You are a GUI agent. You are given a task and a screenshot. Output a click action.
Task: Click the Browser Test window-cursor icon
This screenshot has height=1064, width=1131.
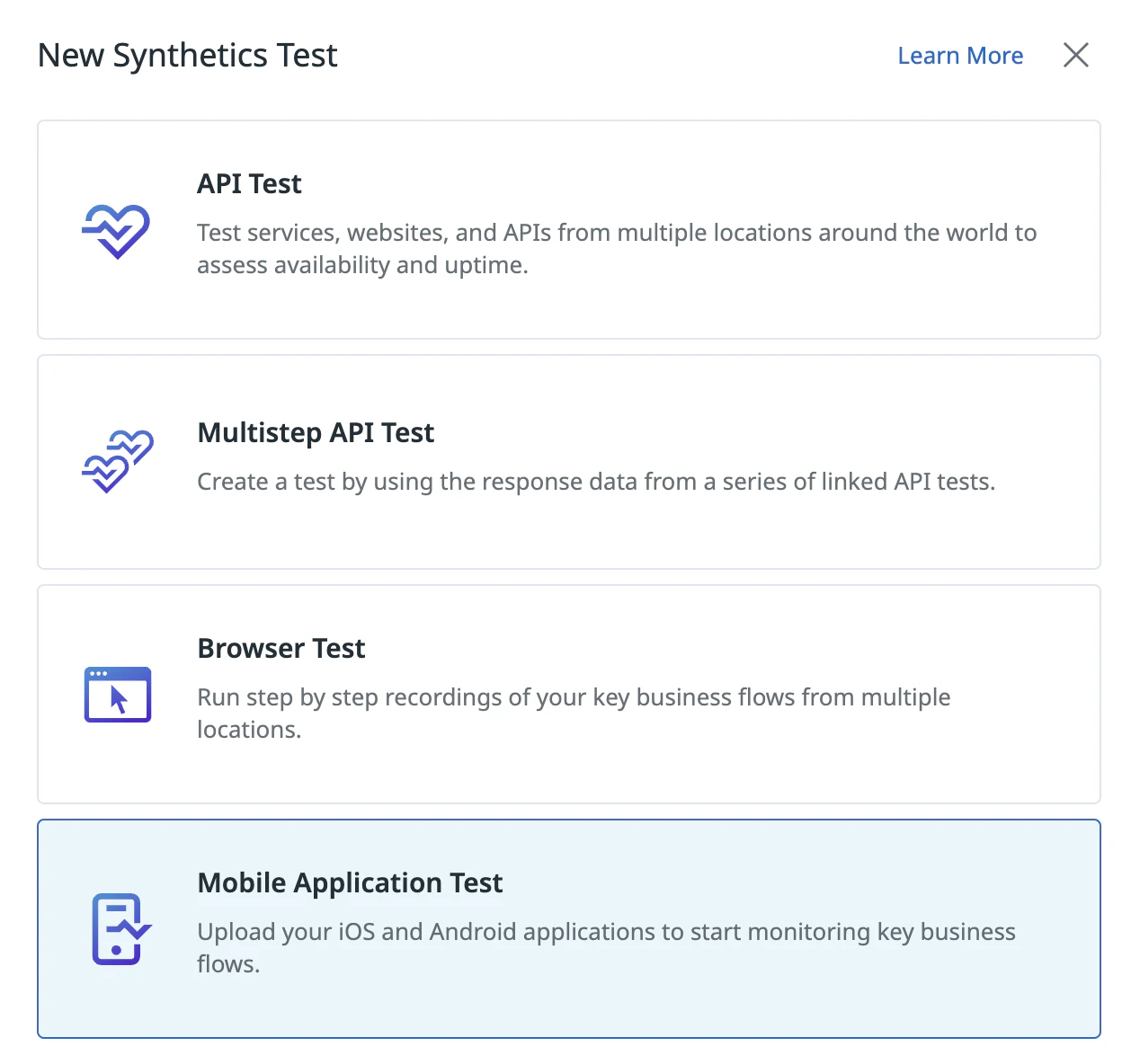117,695
